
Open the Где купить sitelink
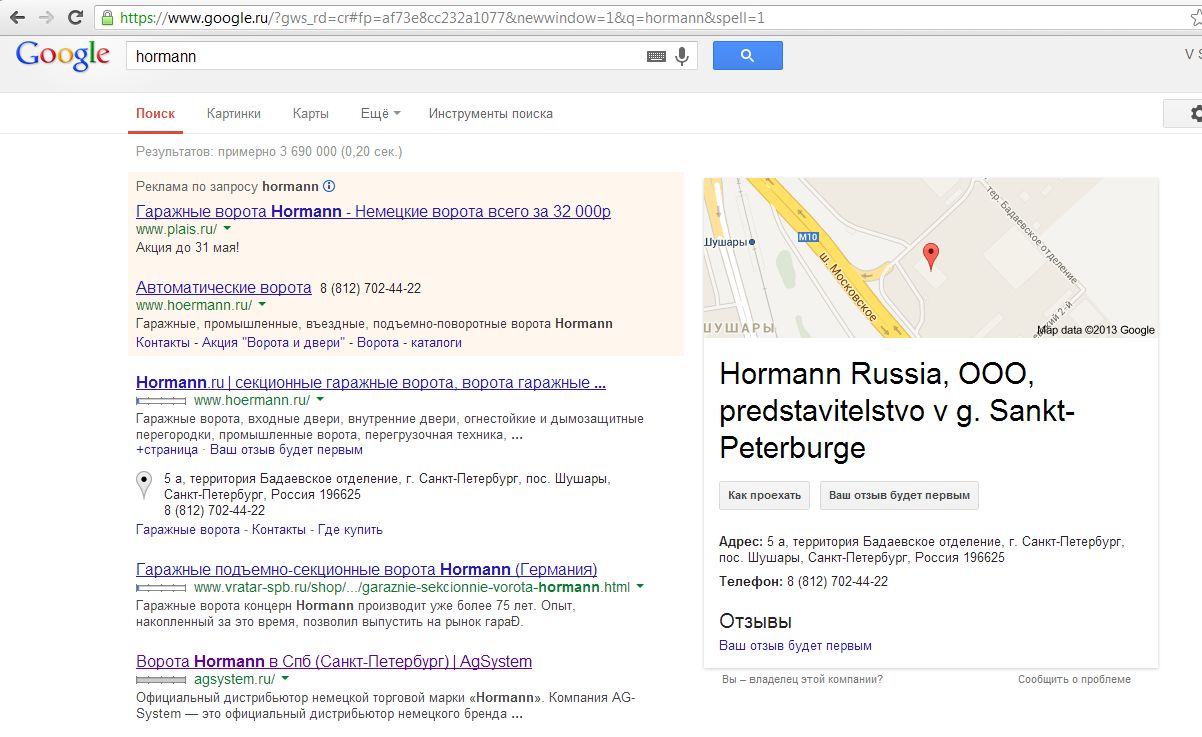[x=350, y=529]
